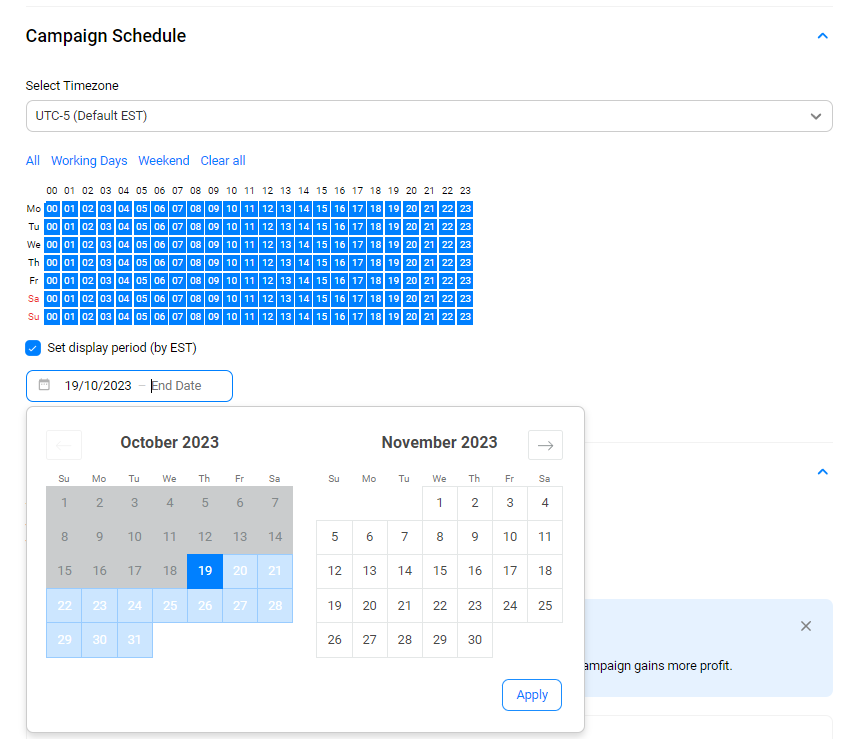Collapse the Campaign Schedule section
The image size is (861, 739).
(x=822, y=36)
